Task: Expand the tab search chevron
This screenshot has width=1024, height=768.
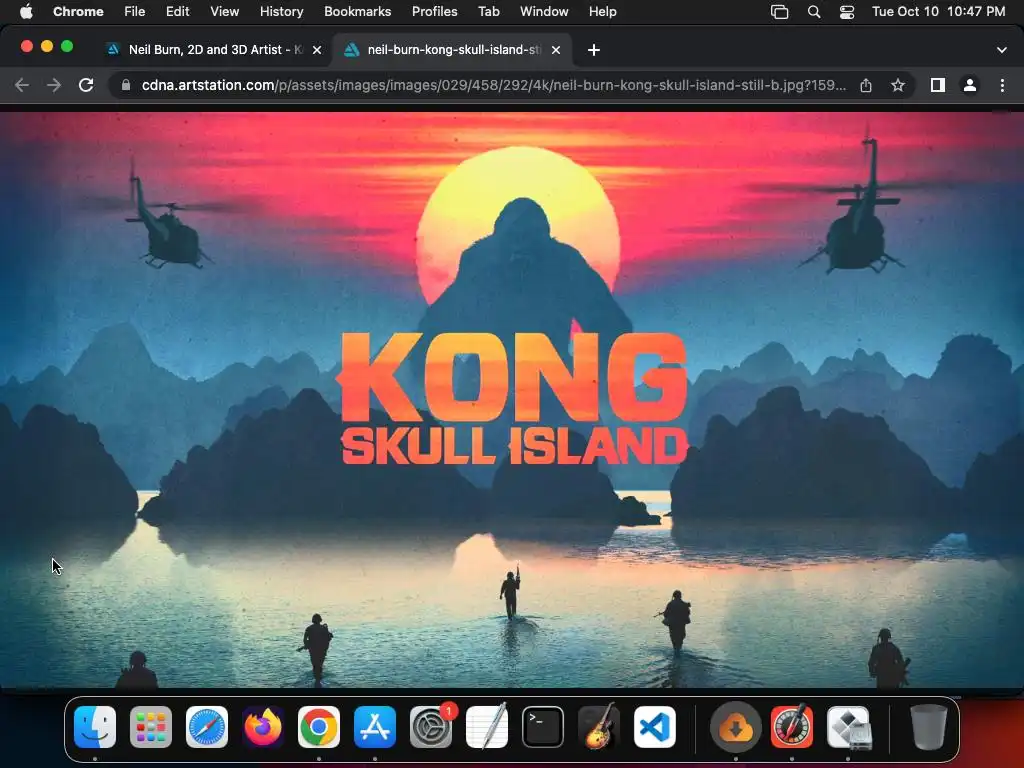Action: click(1002, 50)
